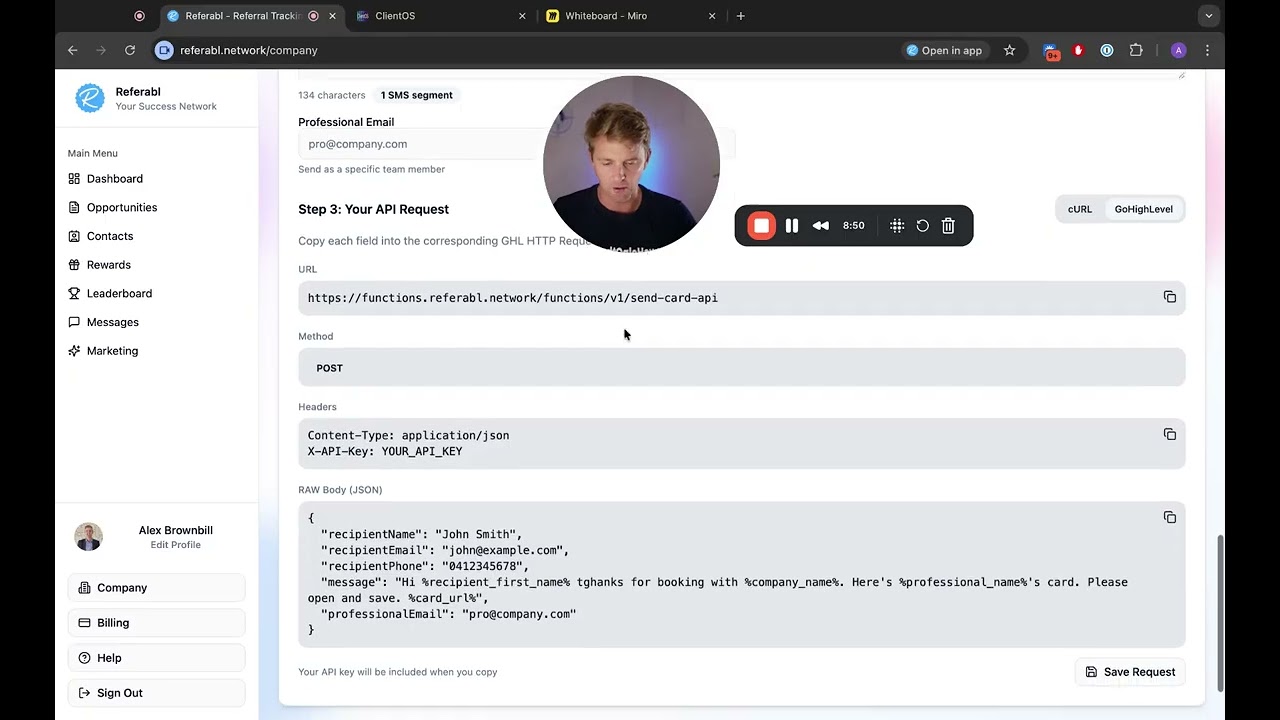1280x720 pixels.
Task: Click the site info icon in address bar
Action: point(164,50)
